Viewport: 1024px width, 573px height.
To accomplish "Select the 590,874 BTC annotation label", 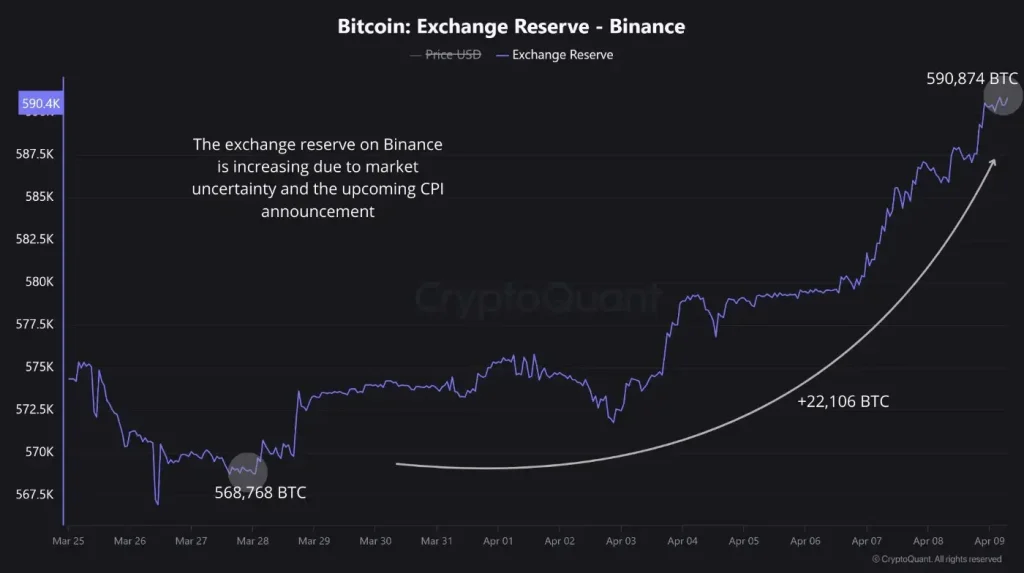I will tap(972, 77).
